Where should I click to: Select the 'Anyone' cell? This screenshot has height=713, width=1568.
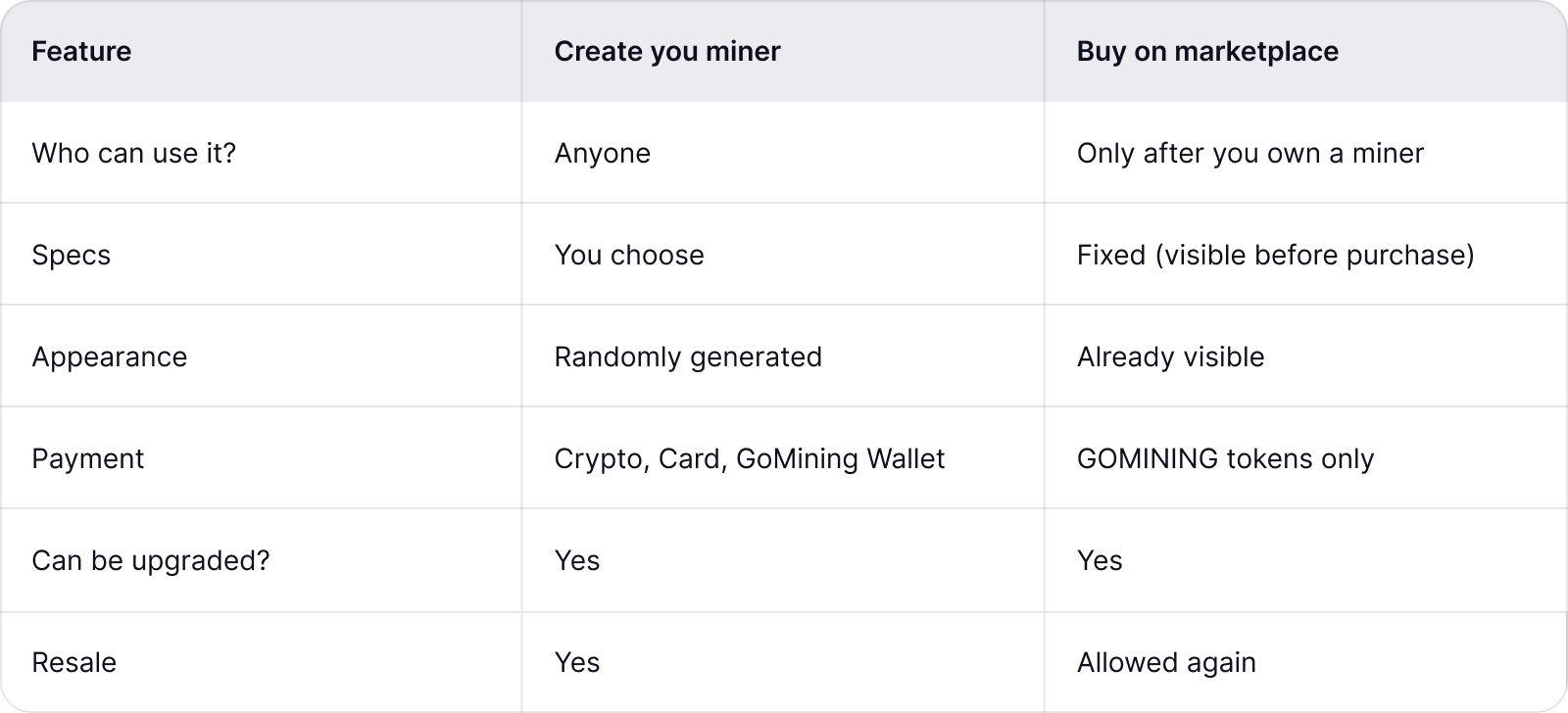(x=602, y=153)
